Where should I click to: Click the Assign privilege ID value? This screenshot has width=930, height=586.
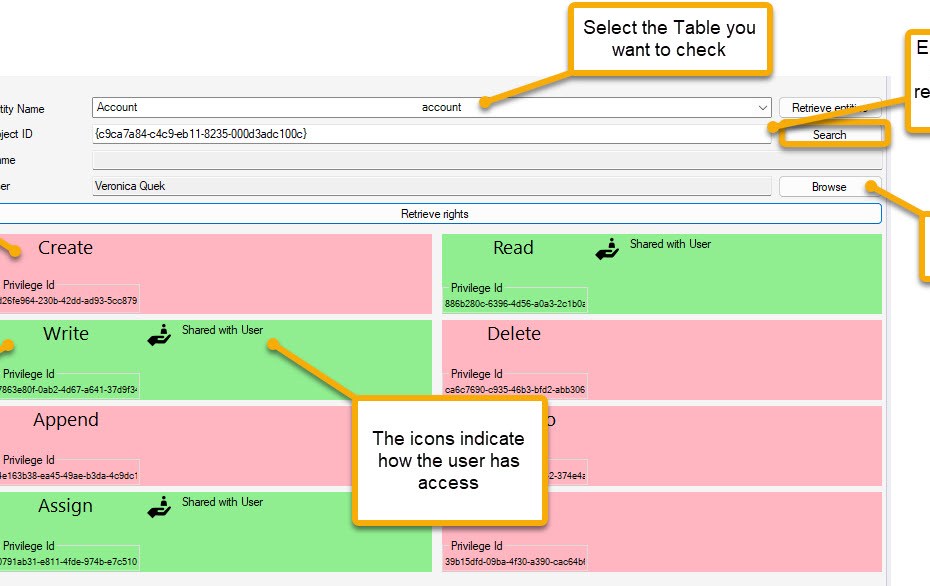68,562
